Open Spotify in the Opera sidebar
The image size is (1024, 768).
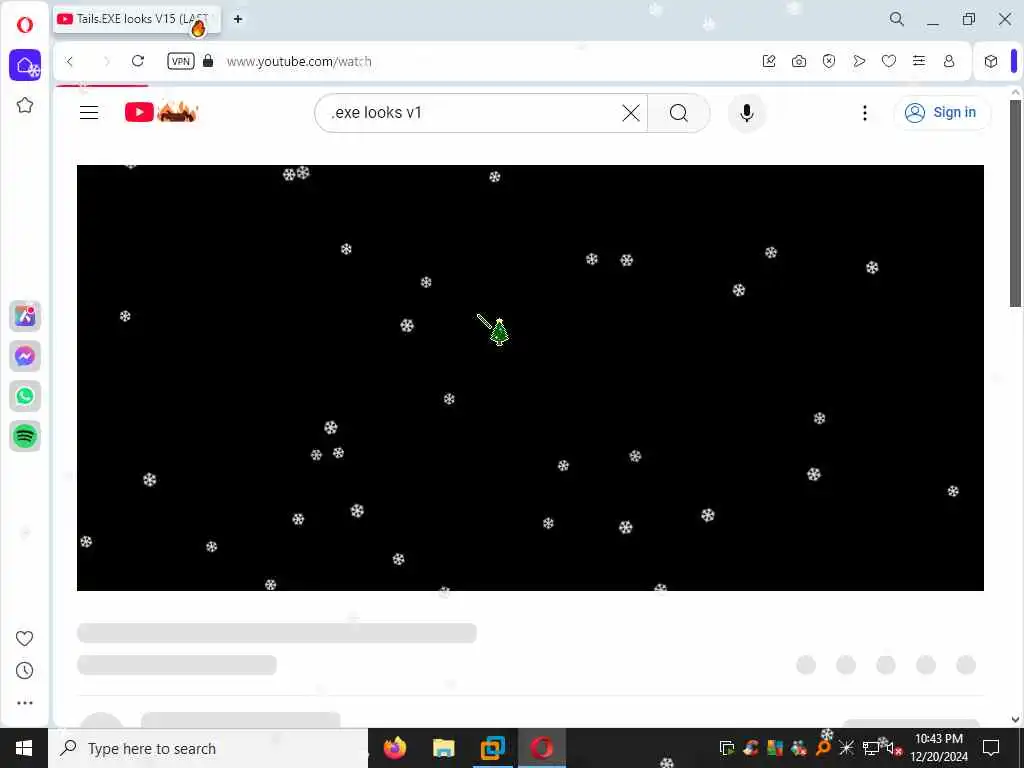[x=25, y=436]
